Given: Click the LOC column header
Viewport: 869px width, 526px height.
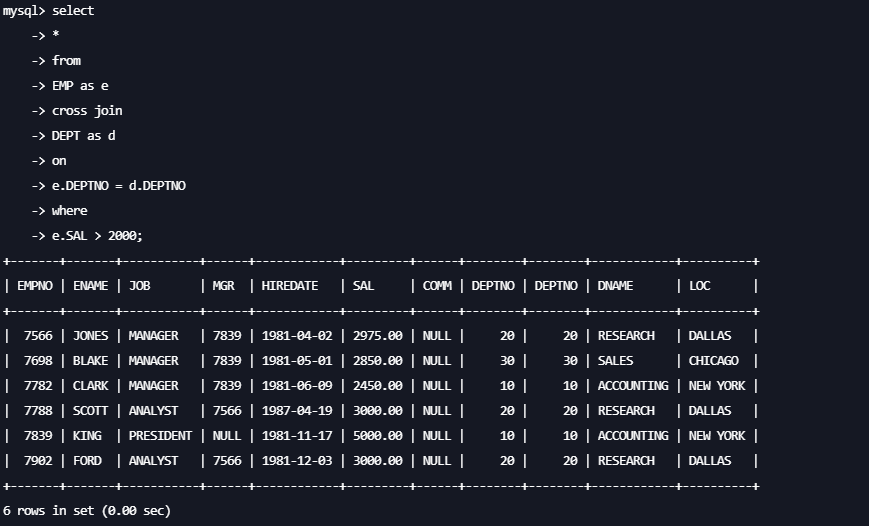Looking at the screenshot, I should click(700, 285).
